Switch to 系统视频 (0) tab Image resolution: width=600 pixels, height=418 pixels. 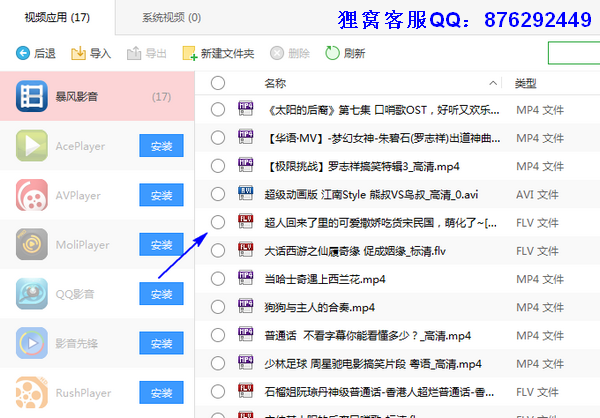171,17
